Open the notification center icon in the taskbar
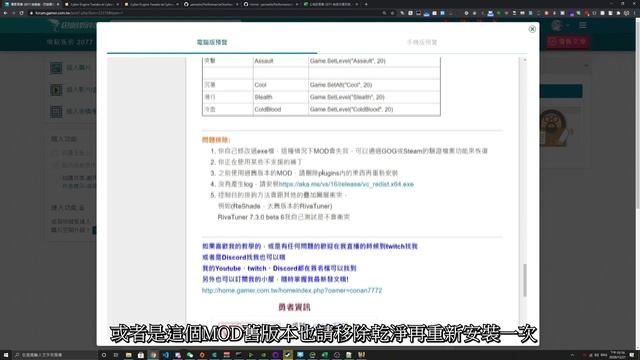 632,355
